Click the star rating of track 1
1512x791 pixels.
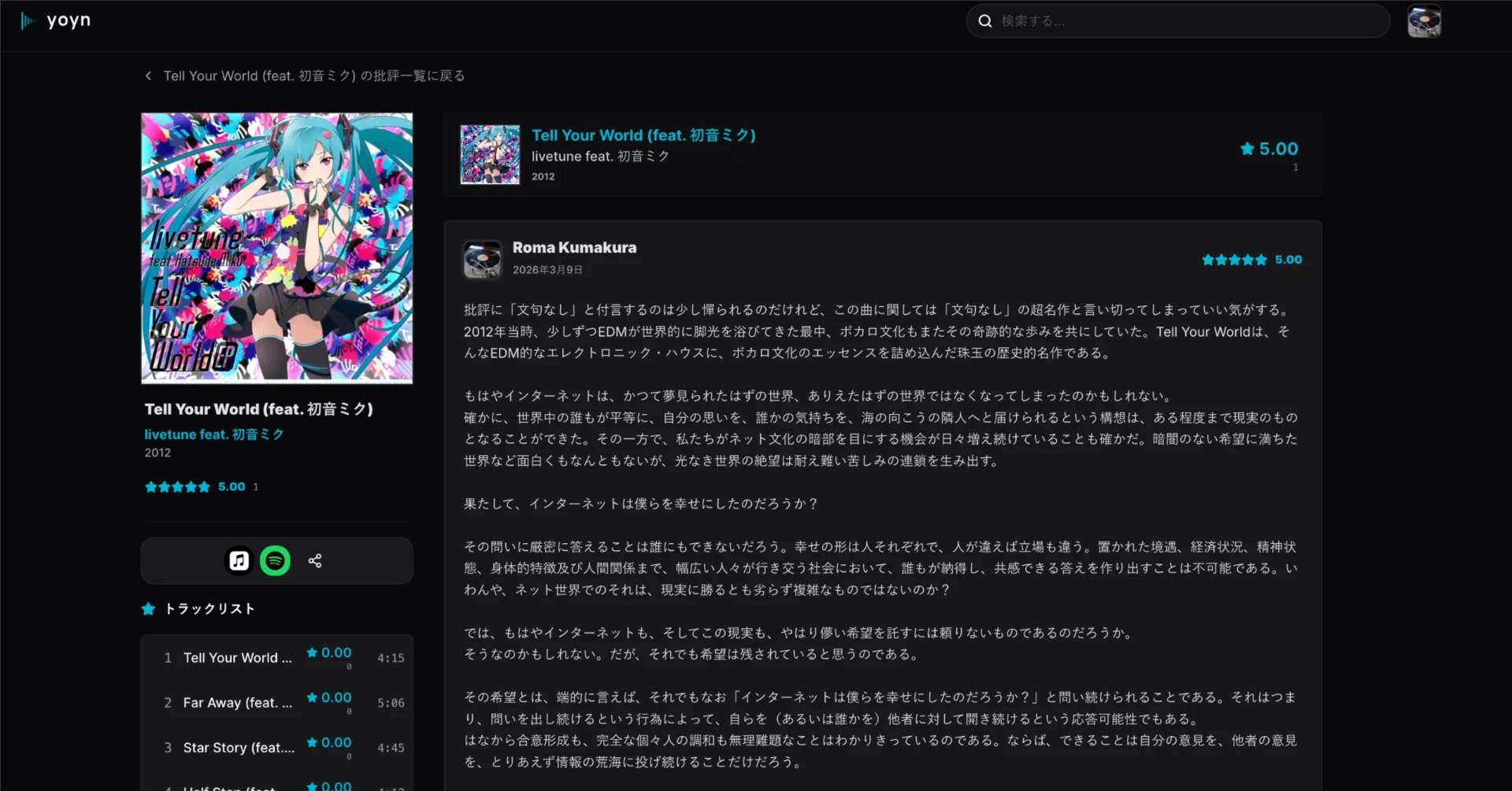click(x=329, y=653)
